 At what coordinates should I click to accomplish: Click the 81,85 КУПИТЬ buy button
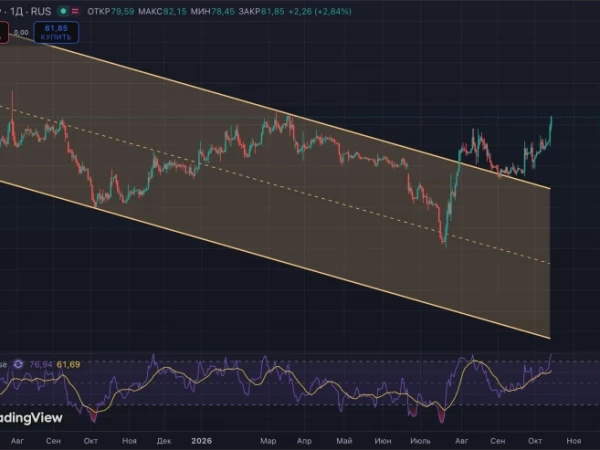[x=56, y=33]
